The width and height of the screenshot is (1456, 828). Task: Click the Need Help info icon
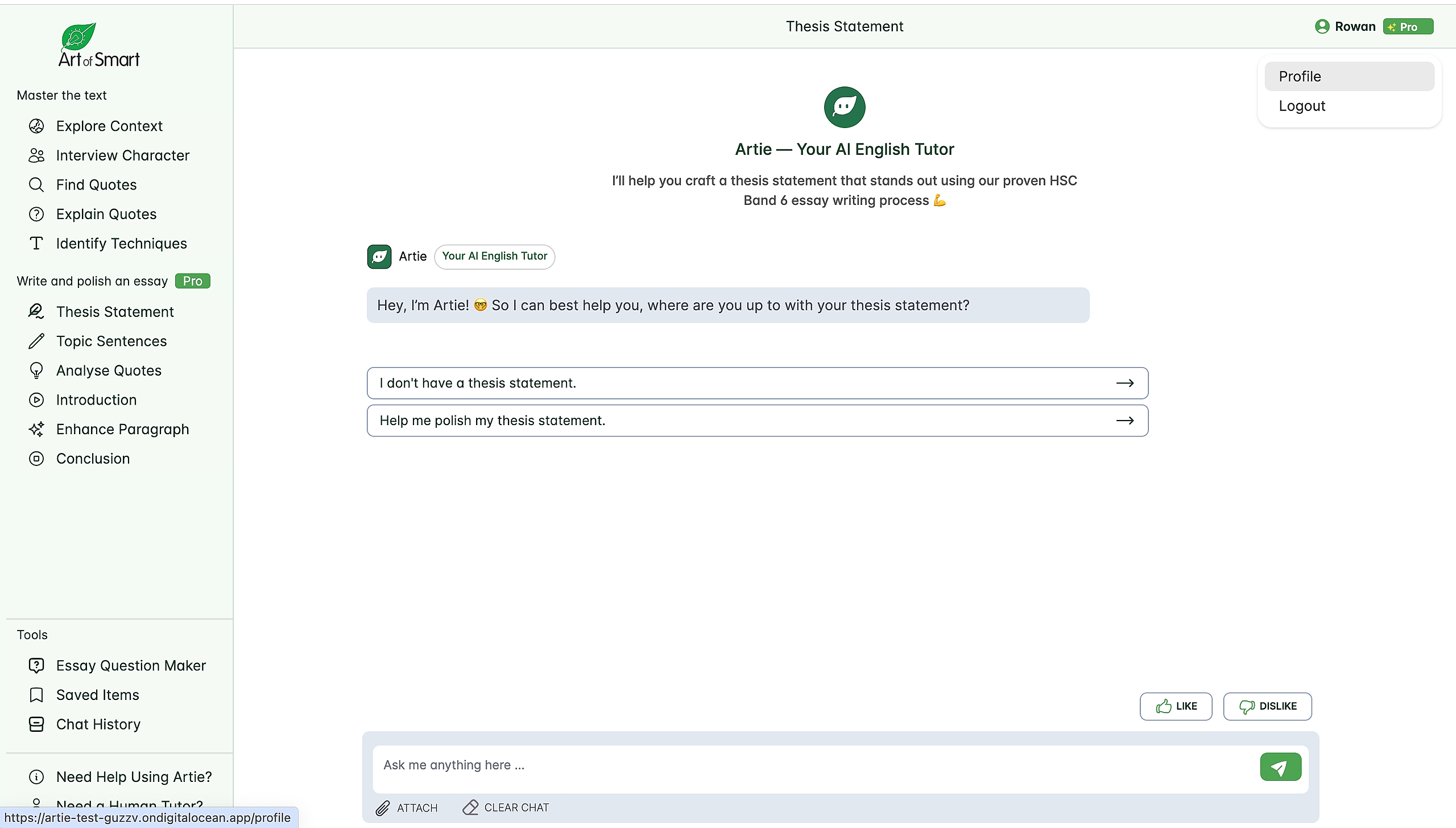pos(36,777)
